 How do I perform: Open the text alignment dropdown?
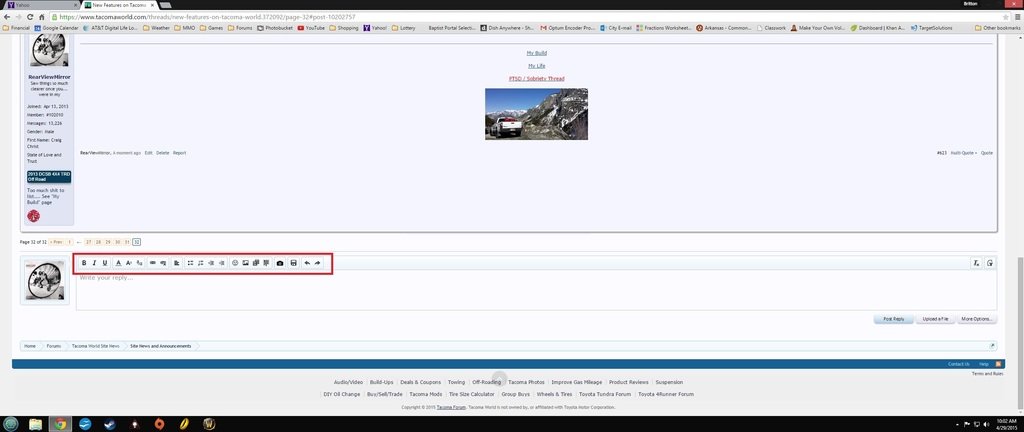click(176, 263)
